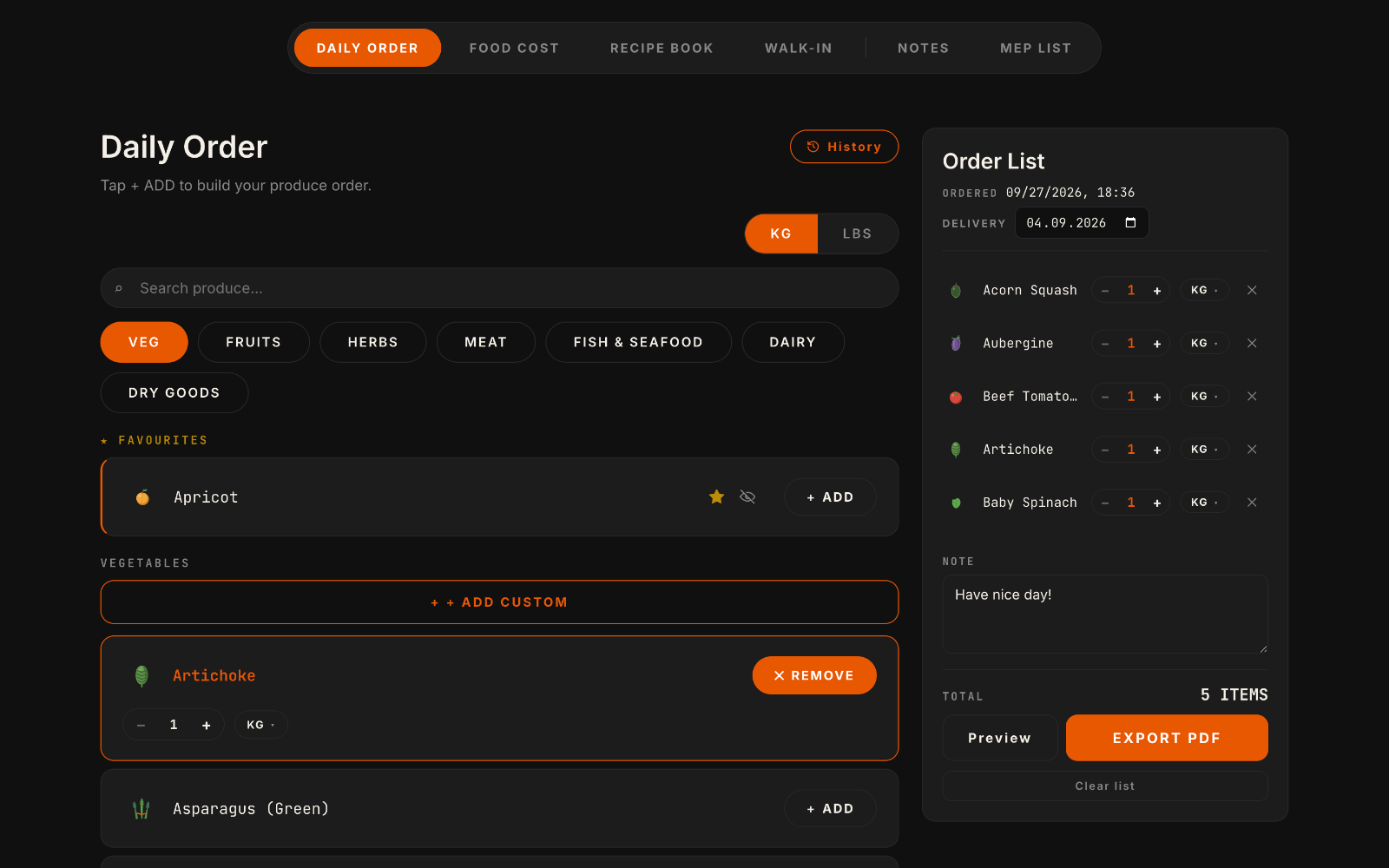Focus the Search produce field
The height and width of the screenshot is (868, 1389).
[499, 288]
